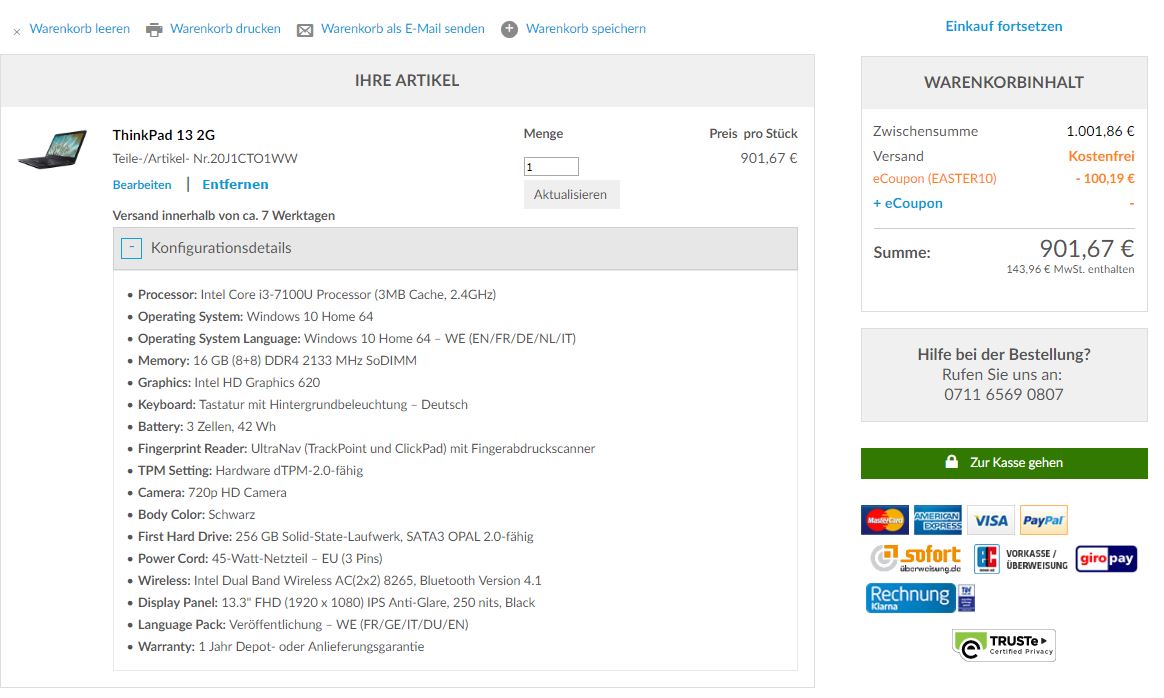Click the discount amount - 100,19 €
The image size is (1164, 698).
point(1105,178)
